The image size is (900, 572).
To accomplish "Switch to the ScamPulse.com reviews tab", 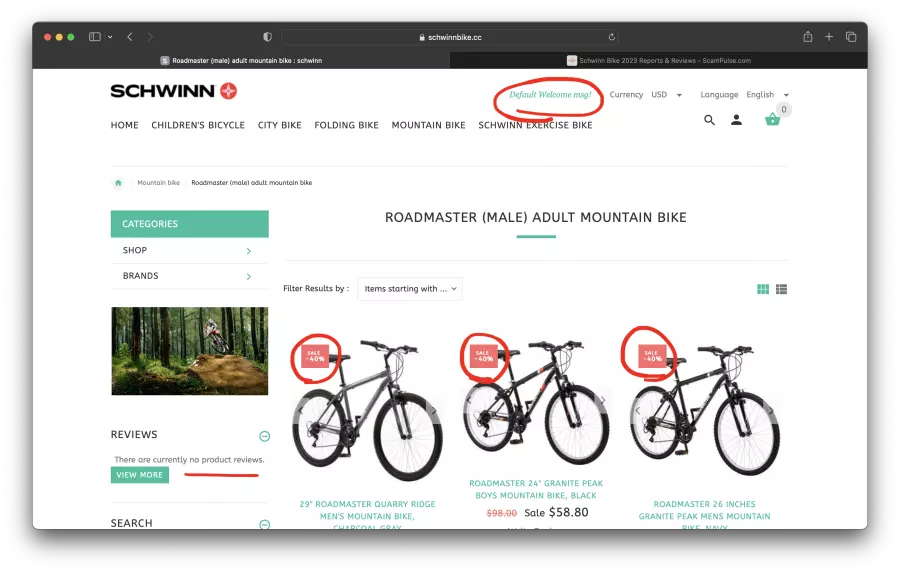I will pos(658,60).
